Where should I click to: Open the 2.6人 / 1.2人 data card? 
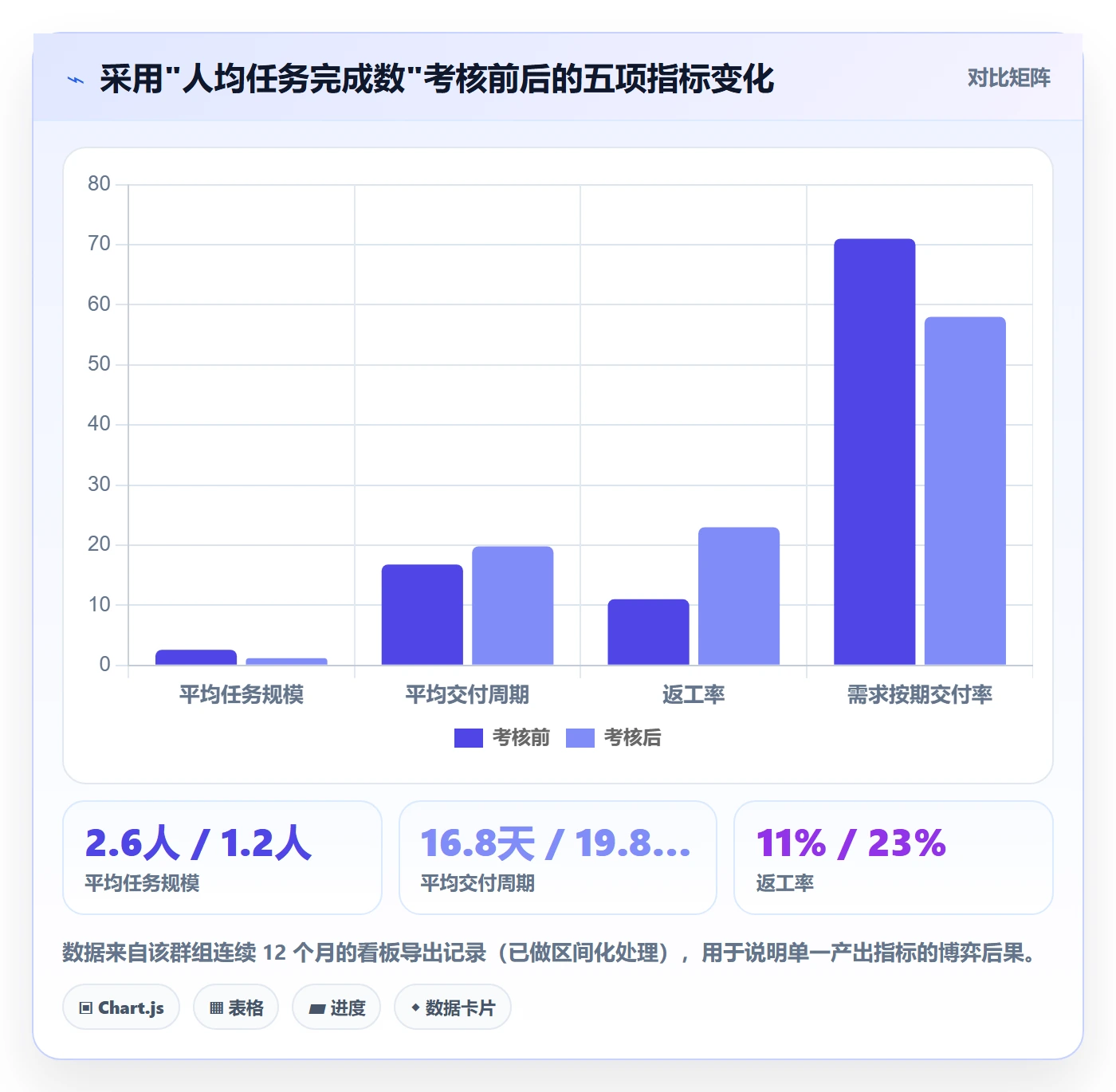[222, 858]
